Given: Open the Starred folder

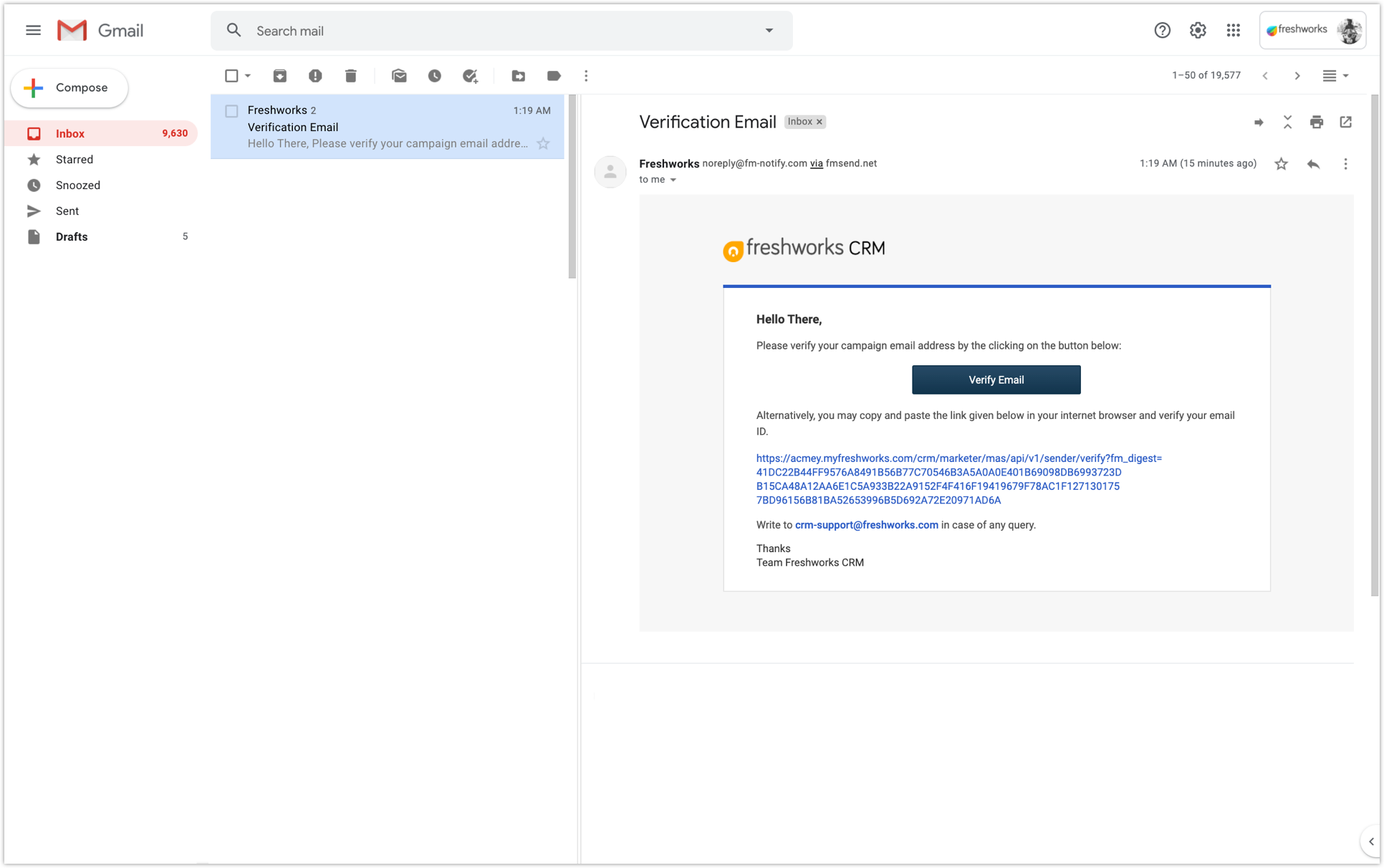Looking at the screenshot, I should 75,160.
